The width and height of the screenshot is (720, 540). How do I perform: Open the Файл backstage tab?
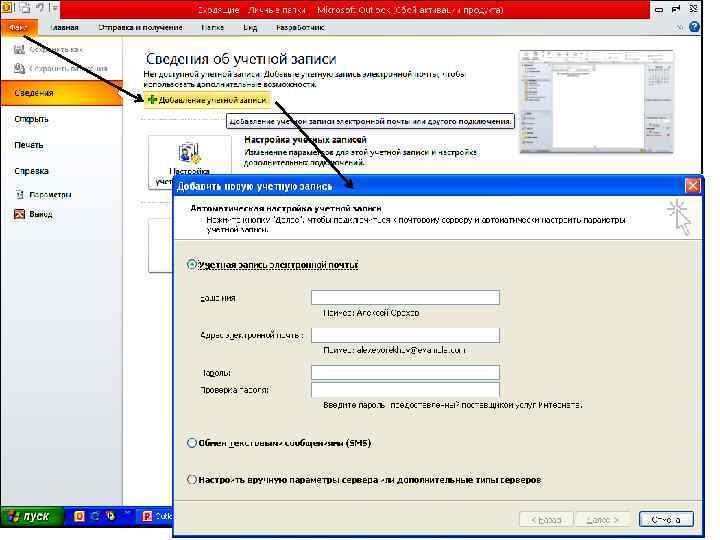pos(18,28)
